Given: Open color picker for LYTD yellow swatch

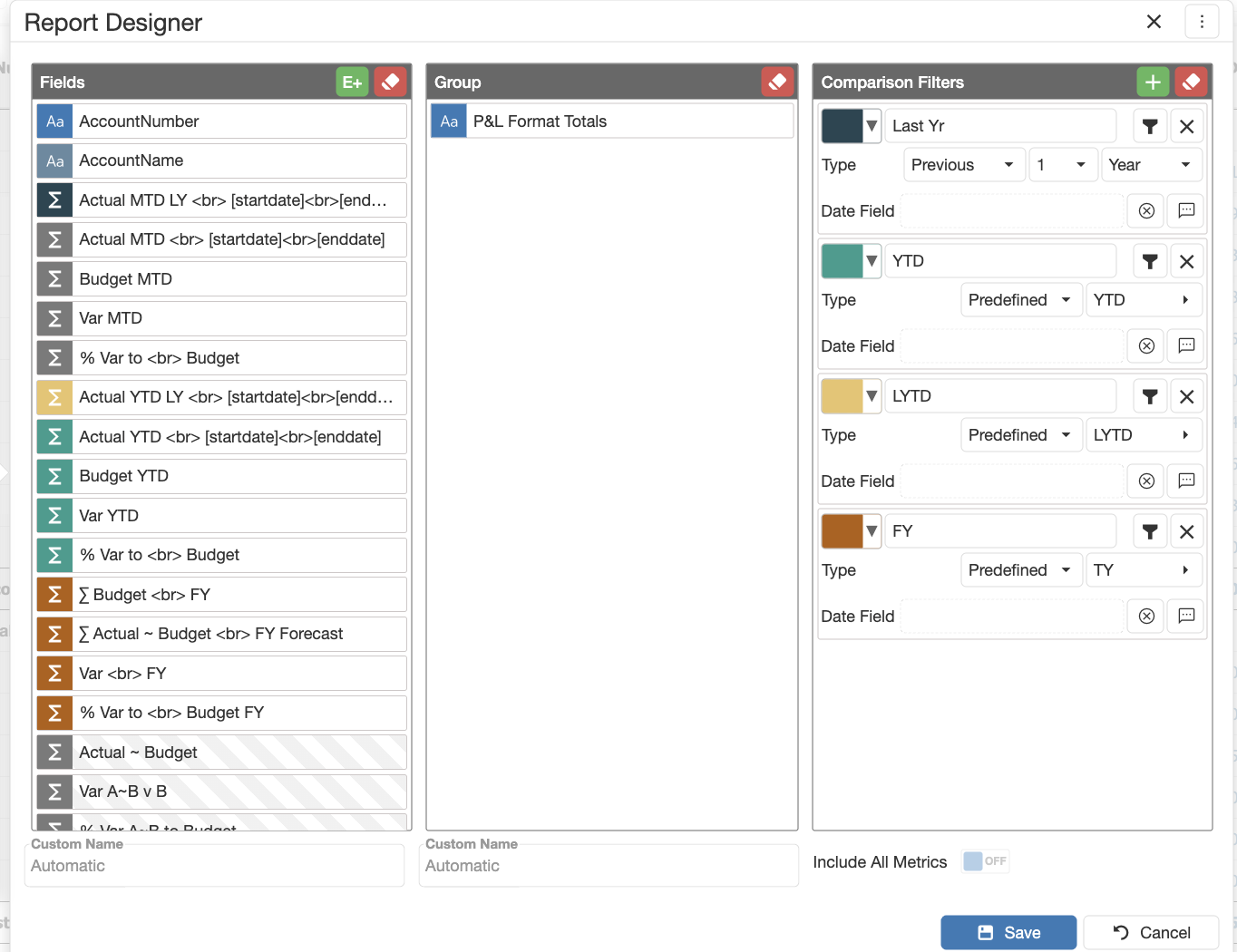Looking at the screenshot, I should [851, 396].
